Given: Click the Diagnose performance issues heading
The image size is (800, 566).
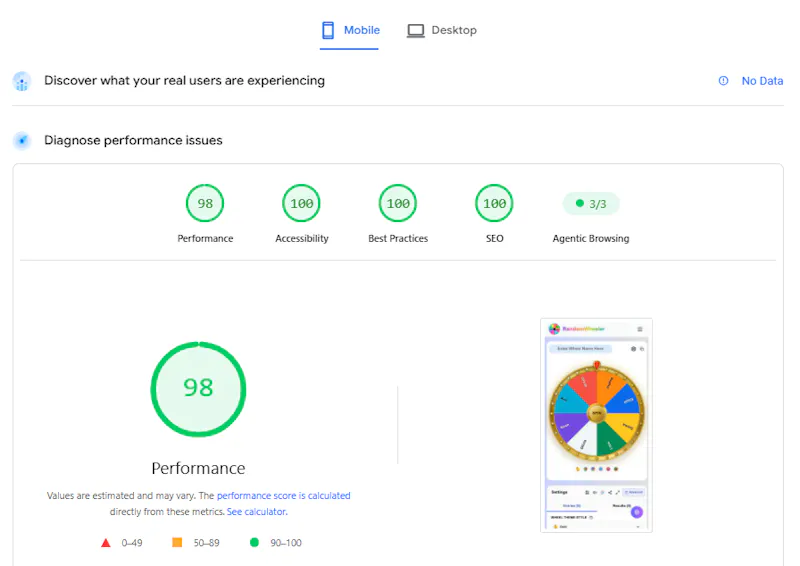Looking at the screenshot, I should point(133,140).
